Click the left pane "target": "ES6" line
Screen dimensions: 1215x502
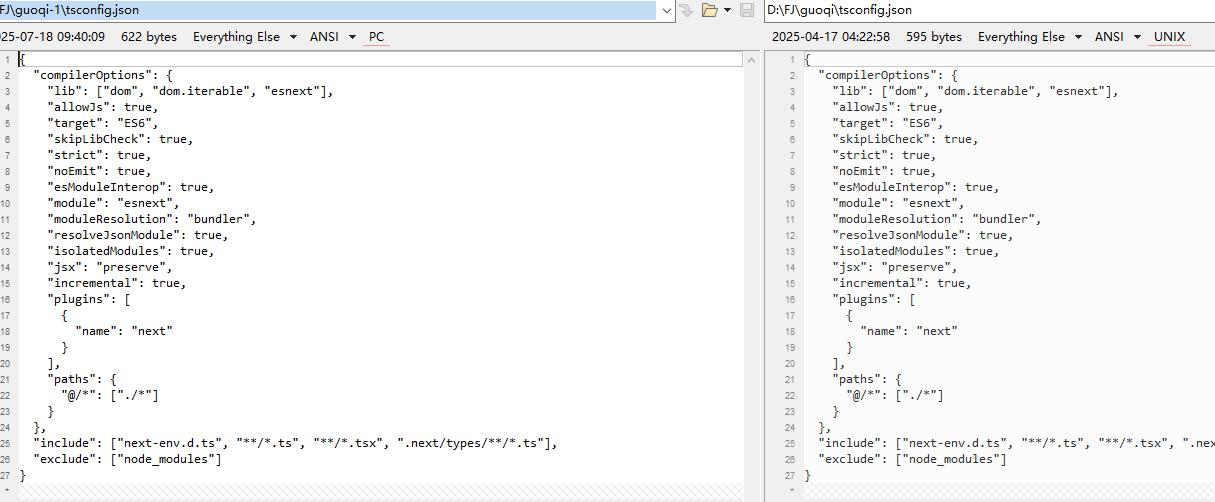103,123
